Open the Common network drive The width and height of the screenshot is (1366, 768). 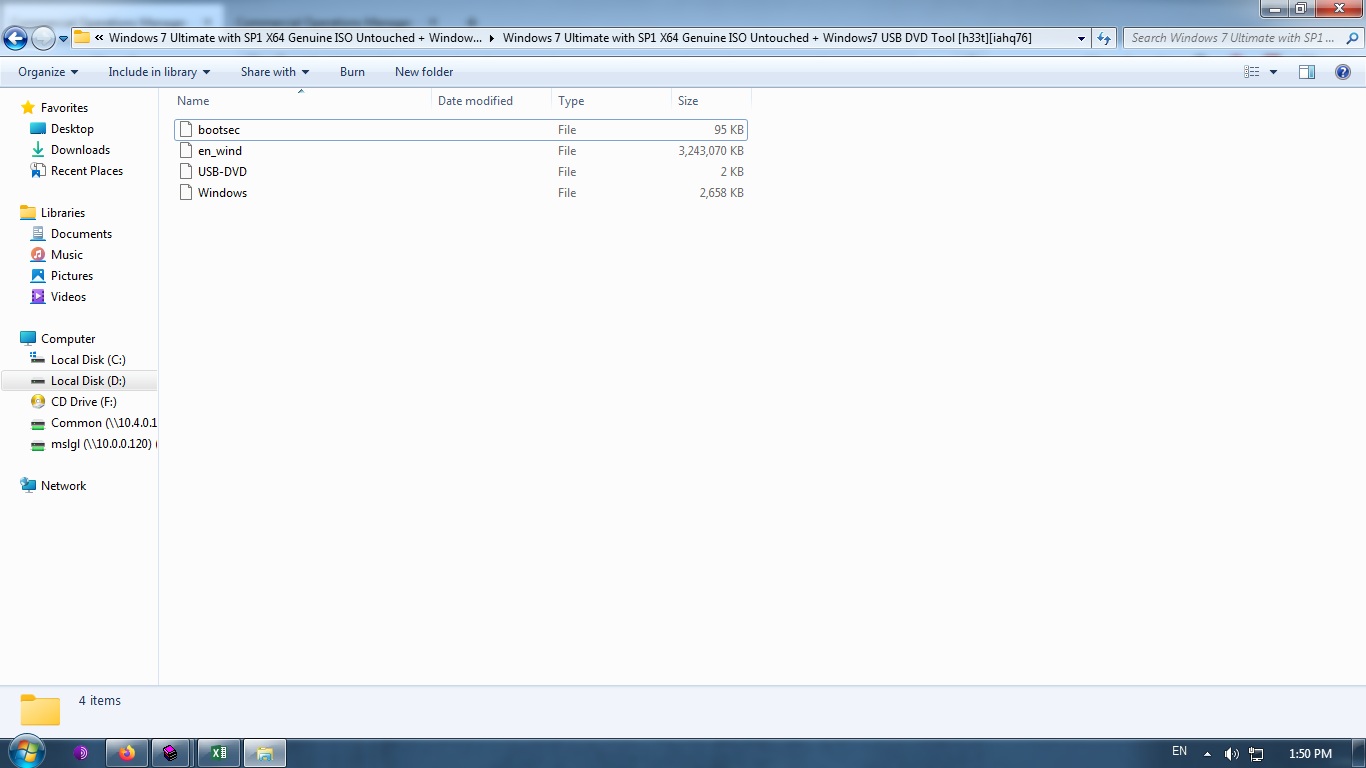[94, 423]
